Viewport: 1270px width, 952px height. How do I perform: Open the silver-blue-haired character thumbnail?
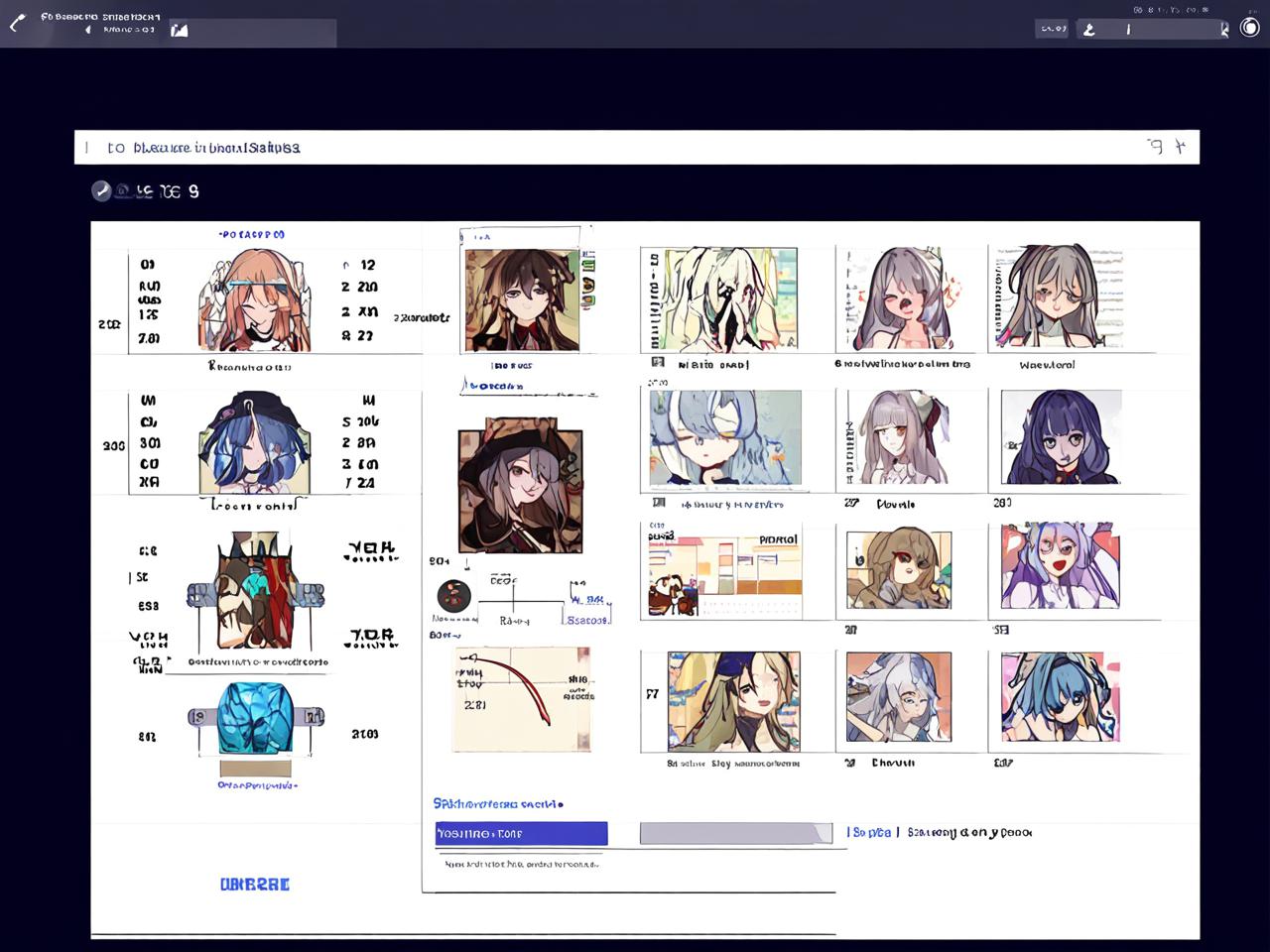point(899,697)
